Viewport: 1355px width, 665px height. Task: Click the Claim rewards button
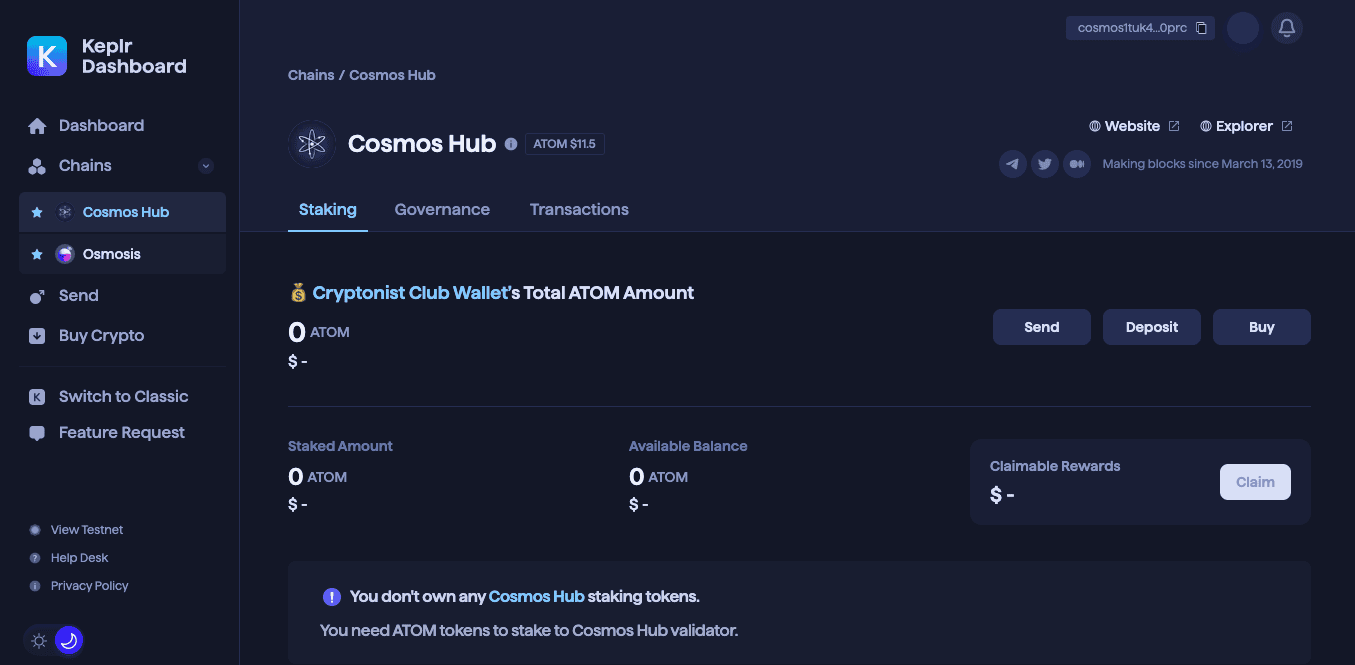(x=1255, y=482)
